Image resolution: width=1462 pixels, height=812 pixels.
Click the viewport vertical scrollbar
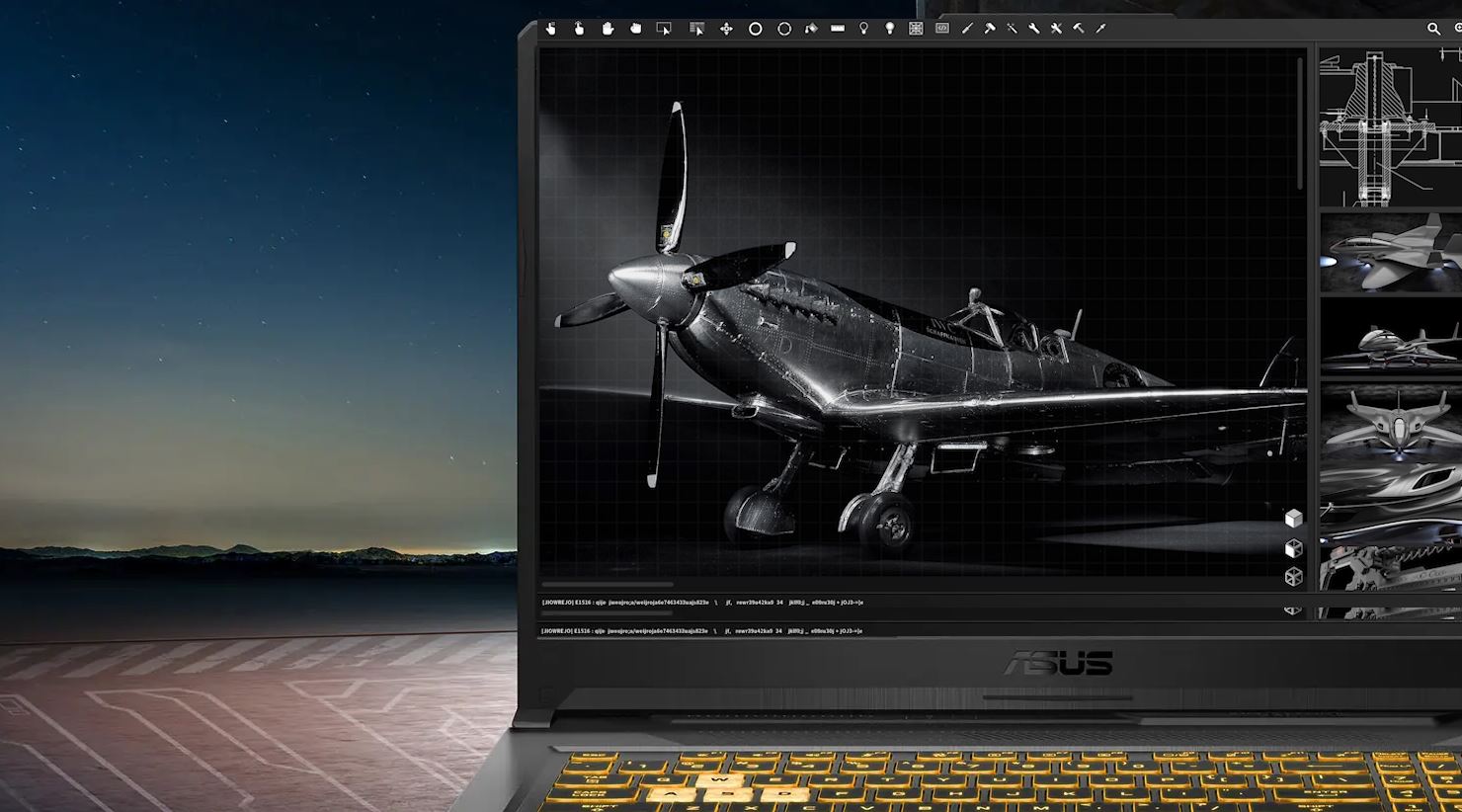1300,123
